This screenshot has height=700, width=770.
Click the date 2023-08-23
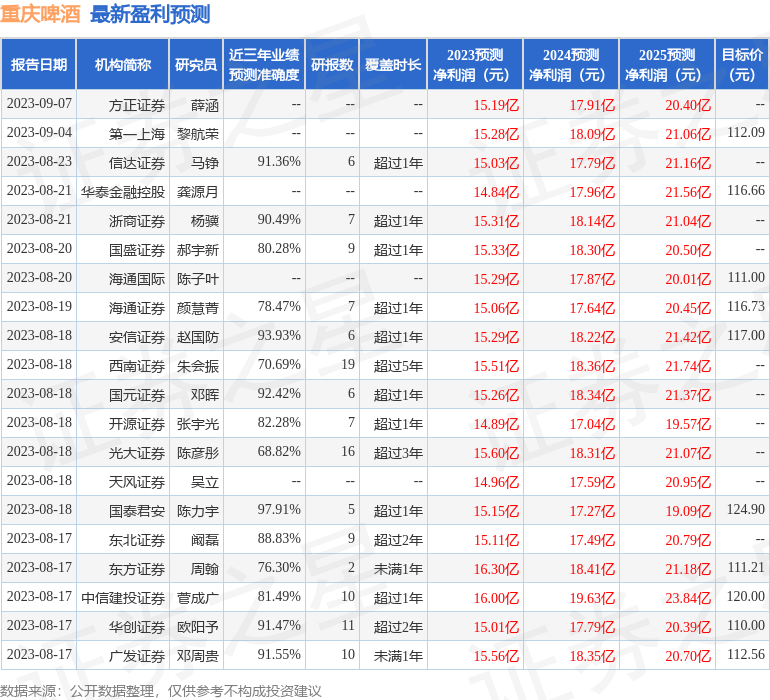(x=39, y=161)
